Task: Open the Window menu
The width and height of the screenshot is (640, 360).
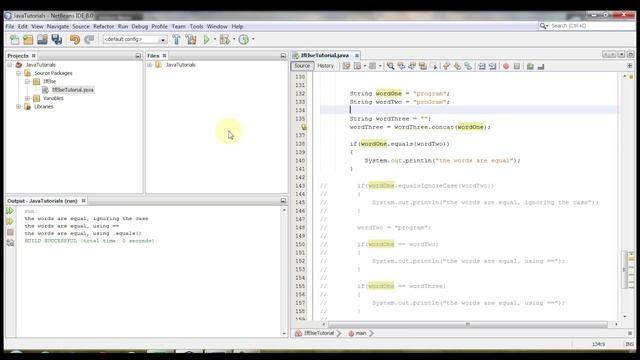Action: coord(217,27)
